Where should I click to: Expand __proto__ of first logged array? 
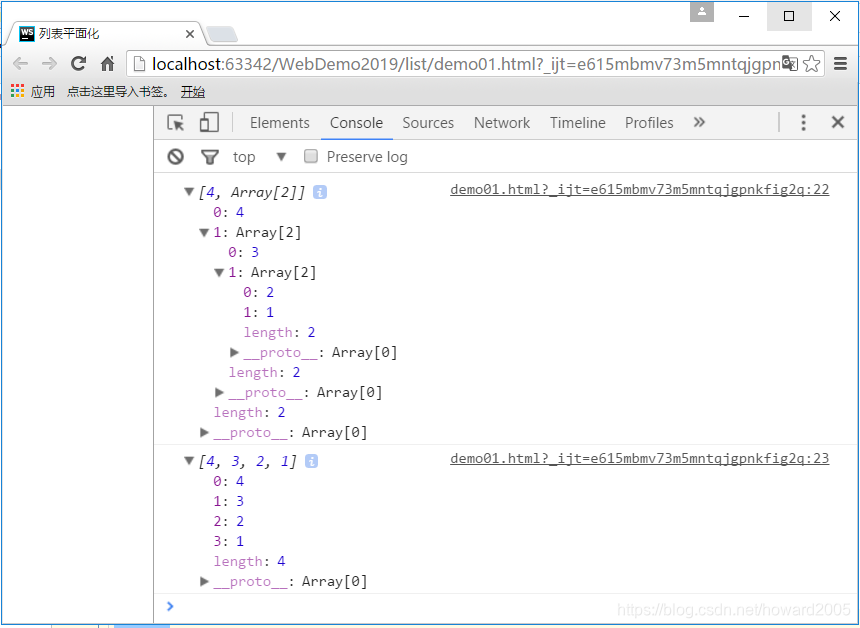click(x=204, y=432)
